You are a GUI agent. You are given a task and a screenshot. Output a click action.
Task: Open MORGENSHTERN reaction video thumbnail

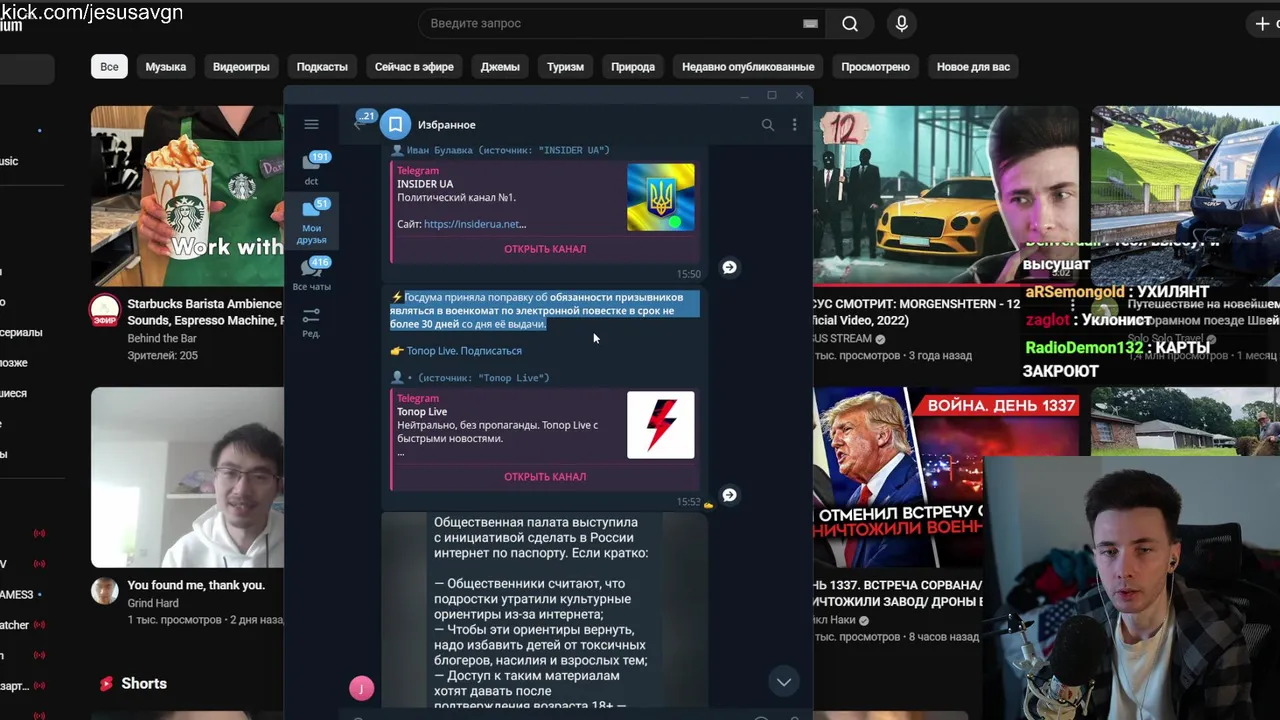(x=945, y=196)
